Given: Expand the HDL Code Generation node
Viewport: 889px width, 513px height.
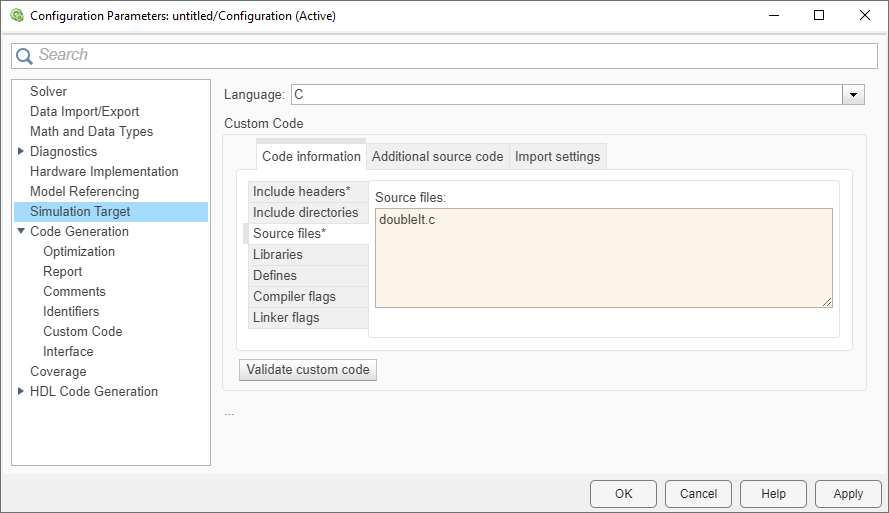Looking at the screenshot, I should [x=22, y=392].
